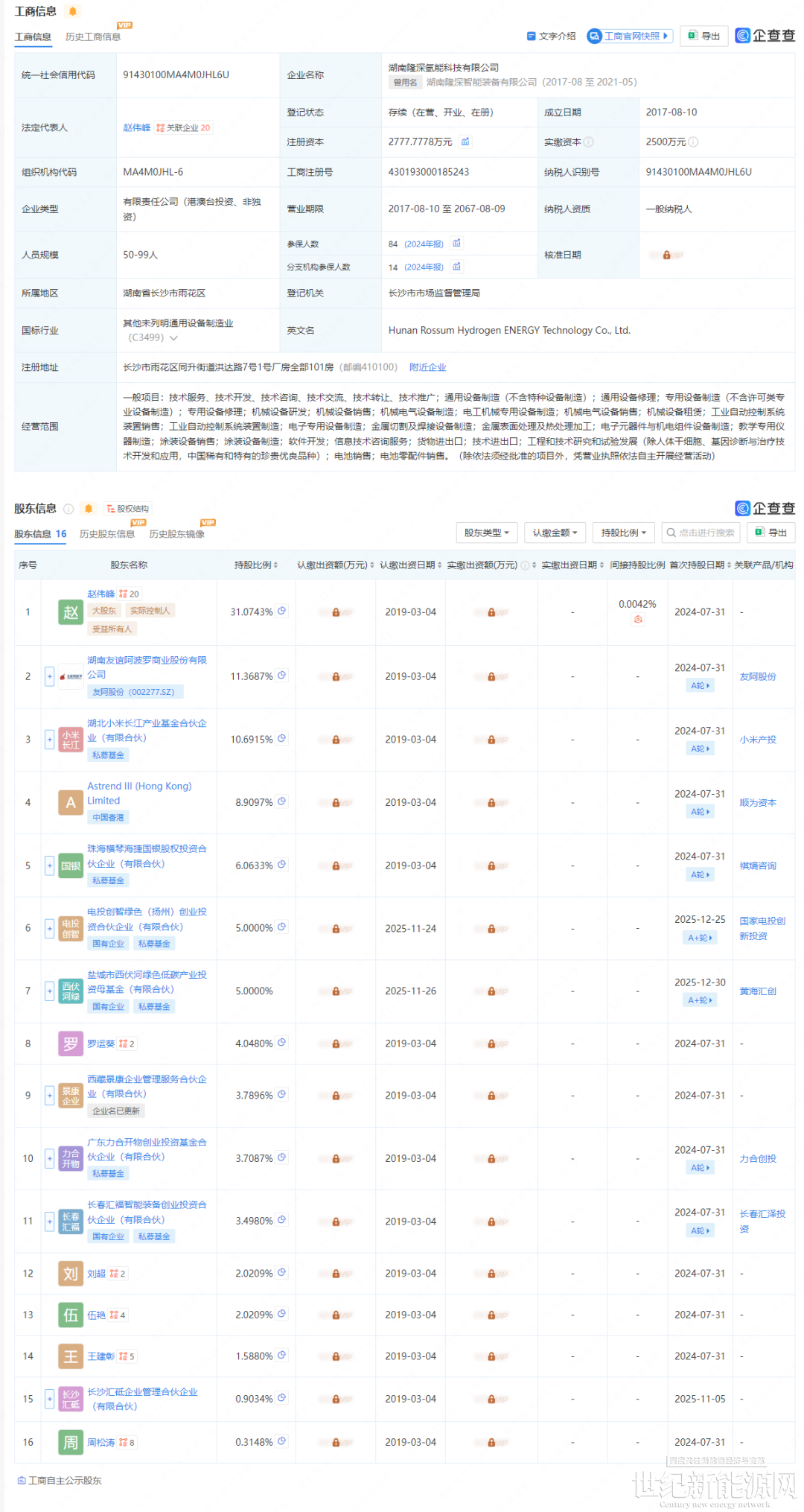
Task: Open the 附近企业 link
Action: pos(427,367)
